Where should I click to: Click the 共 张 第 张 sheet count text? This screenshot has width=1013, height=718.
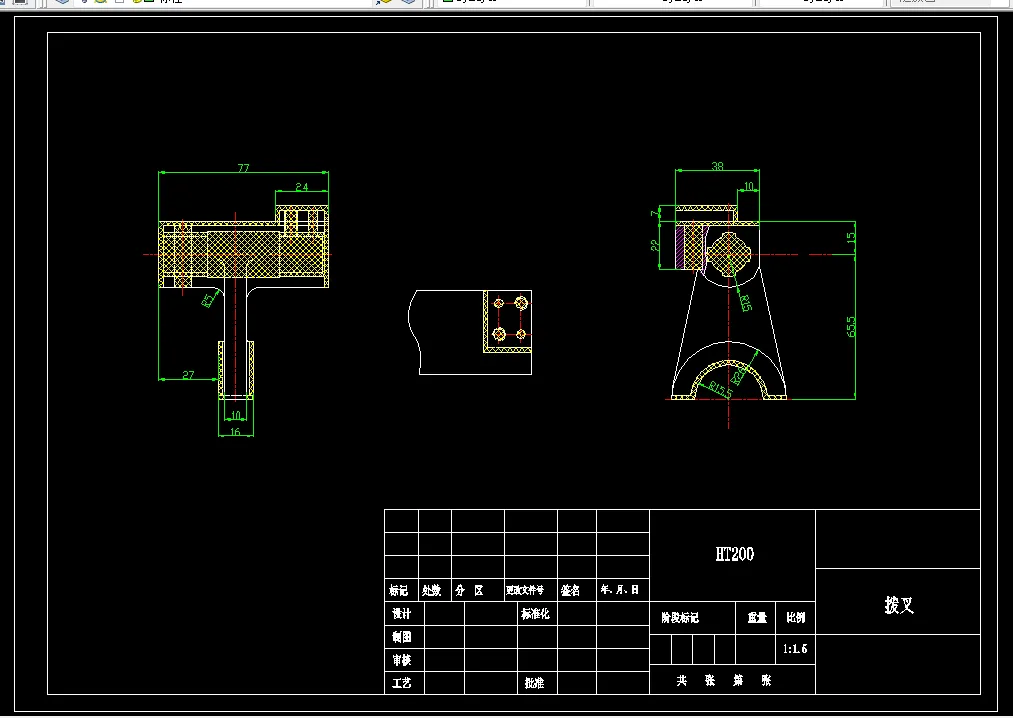pyautogui.click(x=724, y=681)
